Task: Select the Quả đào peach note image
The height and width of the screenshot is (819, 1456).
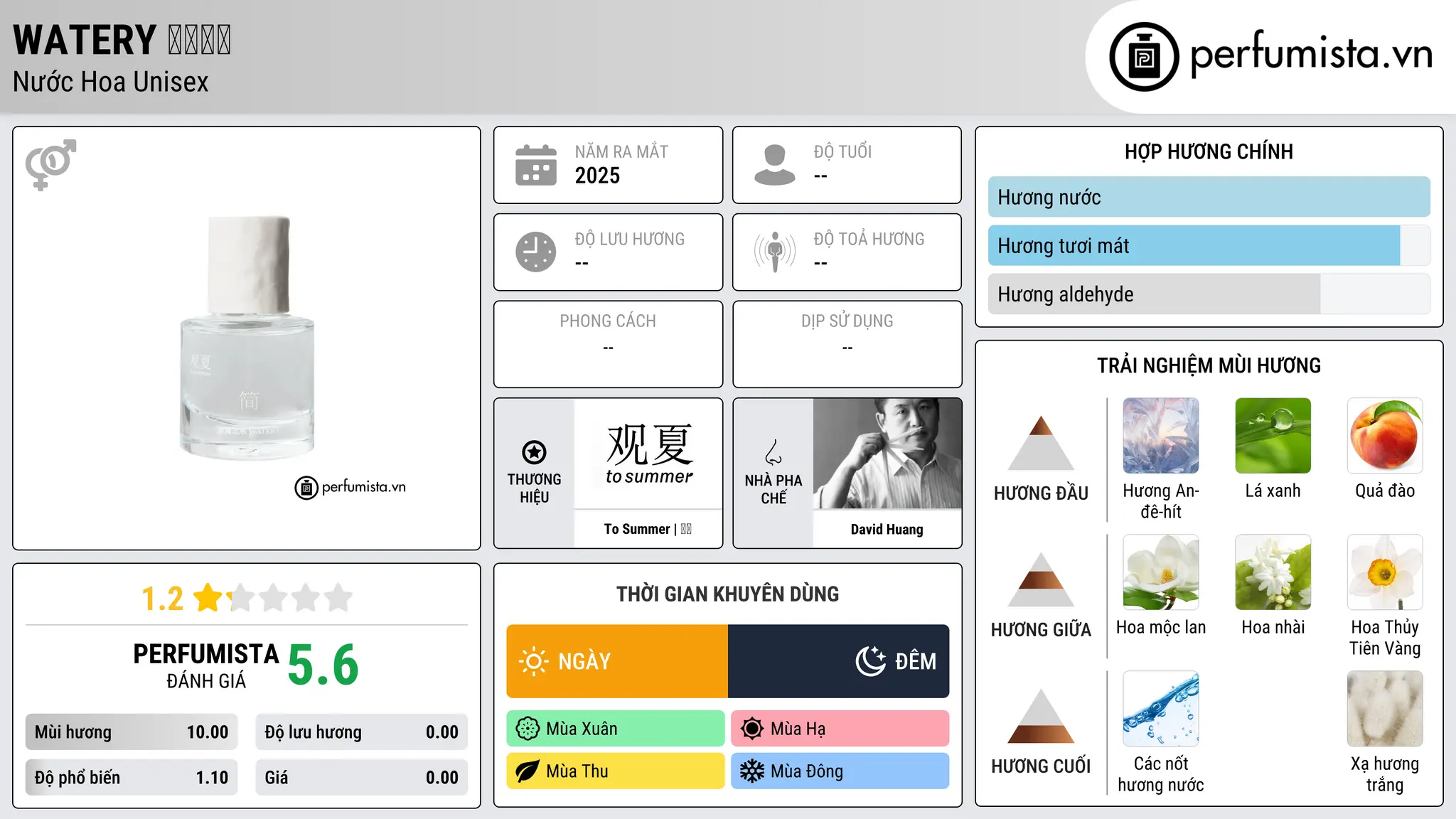Action: 1385,436
